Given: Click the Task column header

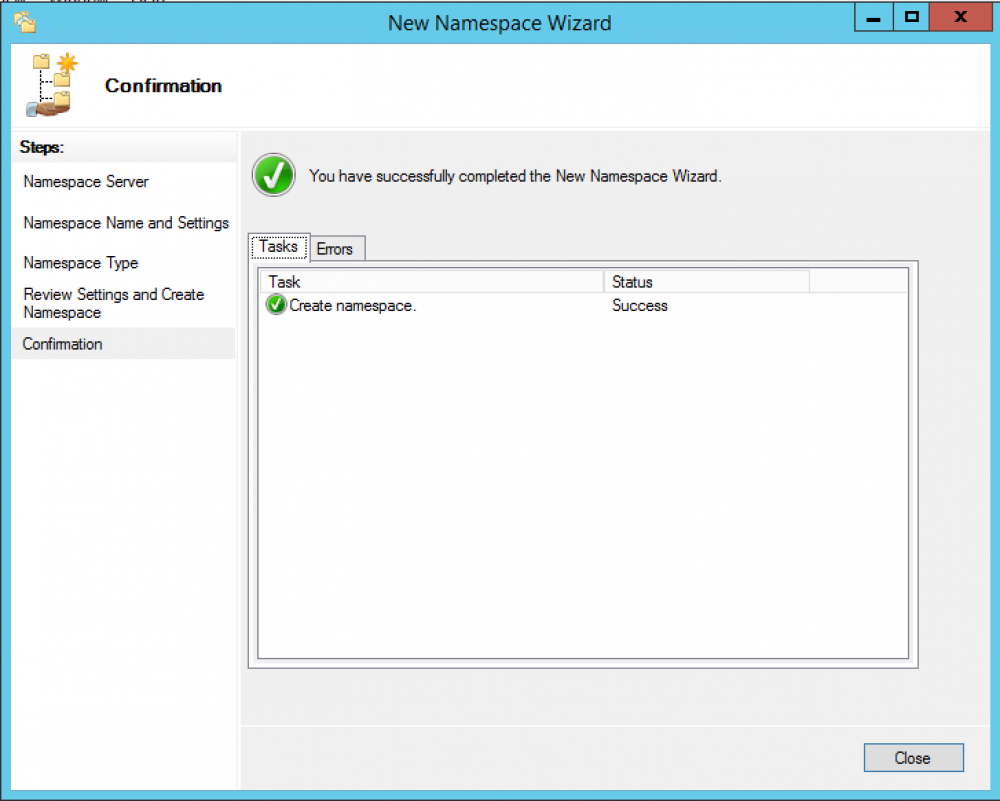Looking at the screenshot, I should click(x=283, y=281).
